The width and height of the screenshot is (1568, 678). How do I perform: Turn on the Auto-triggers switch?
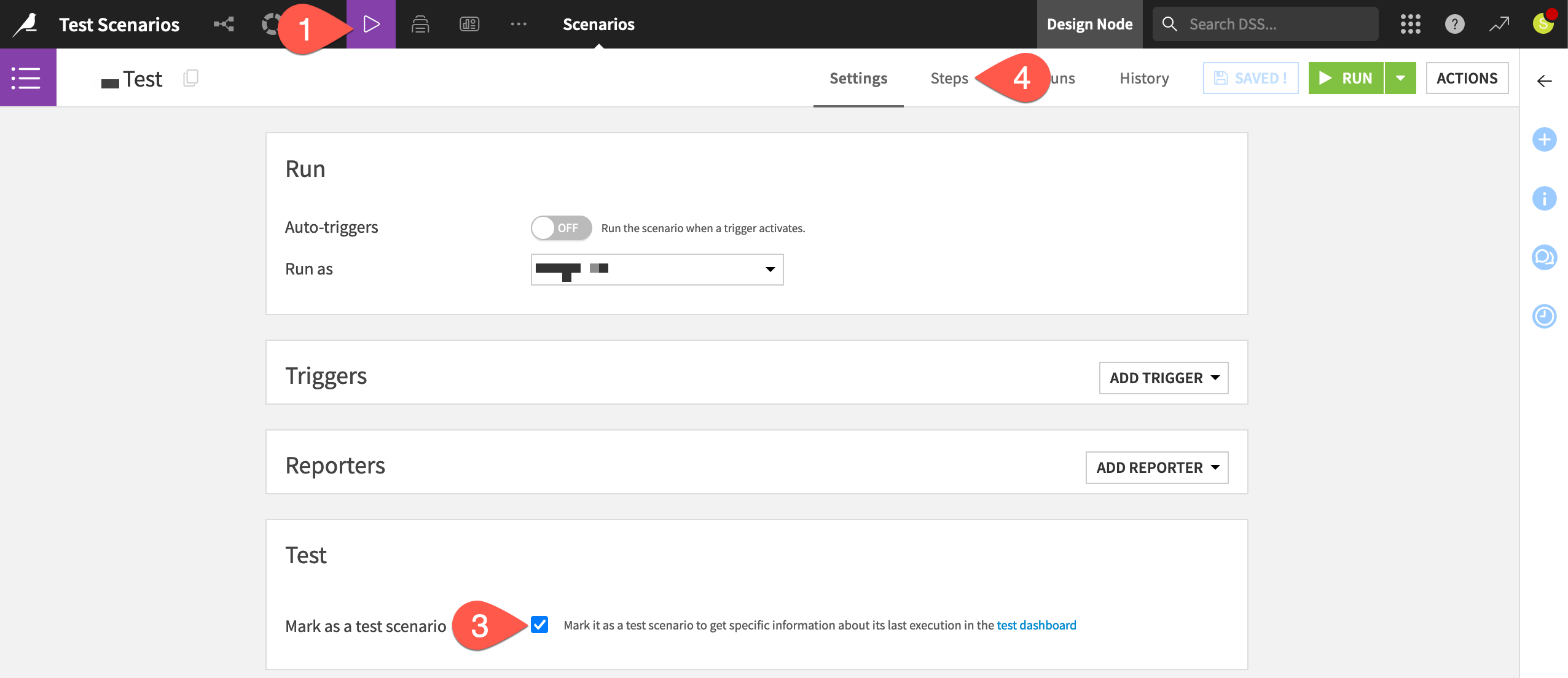tap(561, 228)
